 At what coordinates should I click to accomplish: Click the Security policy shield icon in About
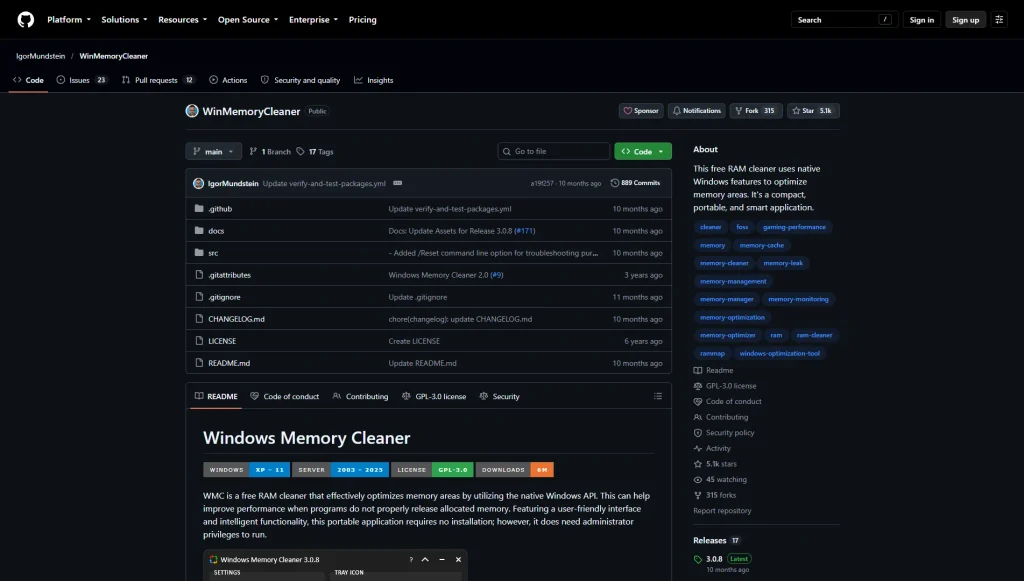[x=697, y=433]
